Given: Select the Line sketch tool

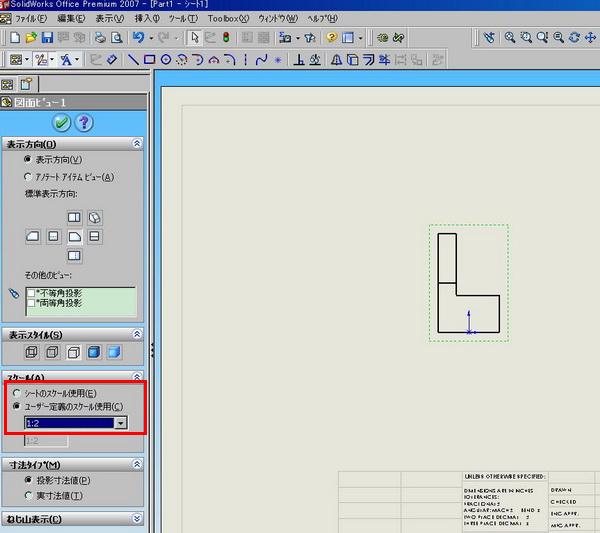Looking at the screenshot, I should coord(133,60).
